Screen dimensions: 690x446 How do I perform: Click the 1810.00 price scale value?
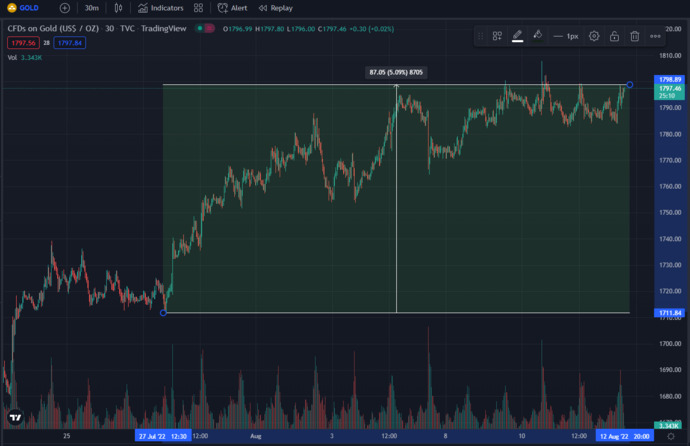tap(670, 55)
